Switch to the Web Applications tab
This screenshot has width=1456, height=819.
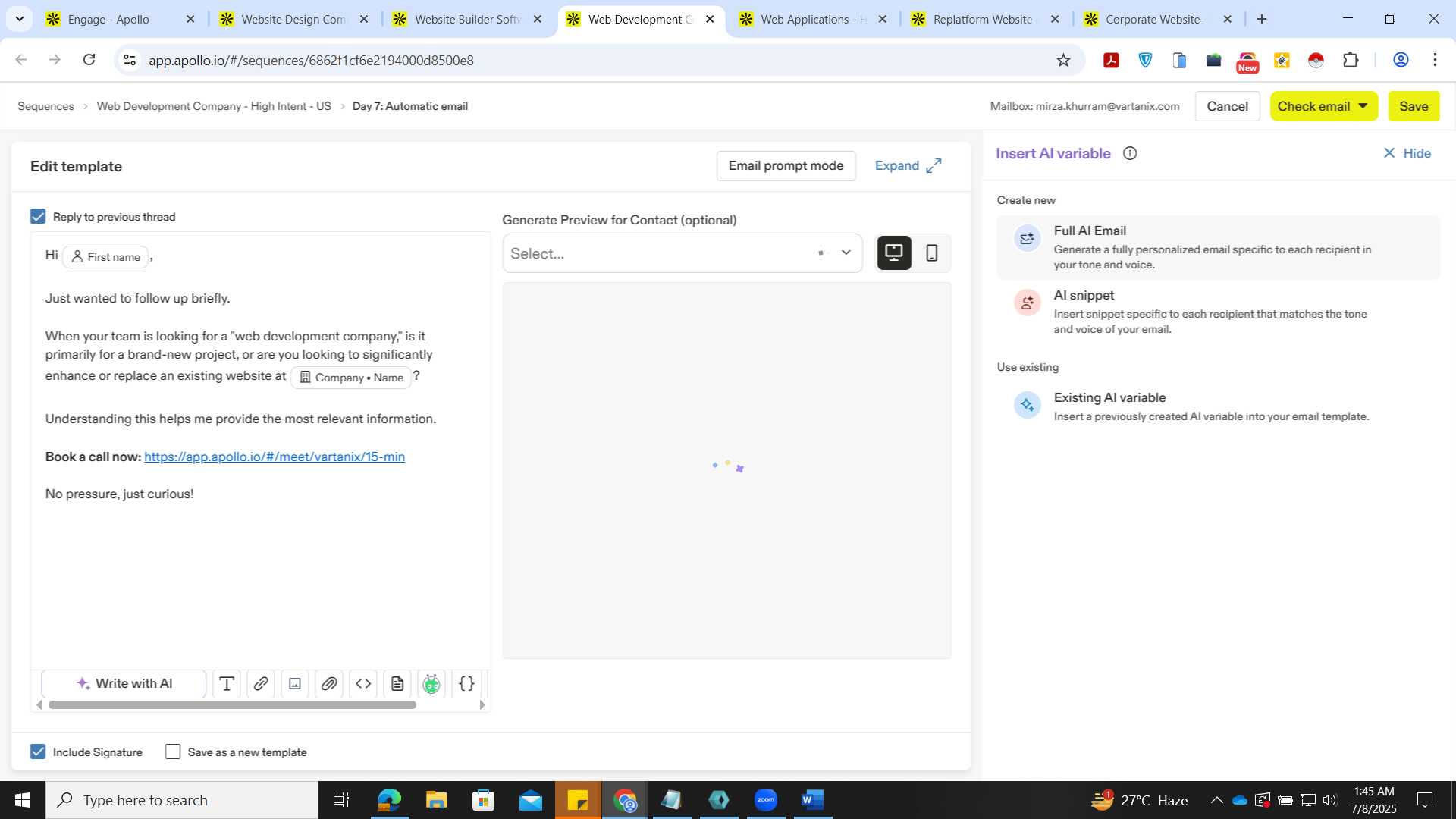click(x=812, y=20)
